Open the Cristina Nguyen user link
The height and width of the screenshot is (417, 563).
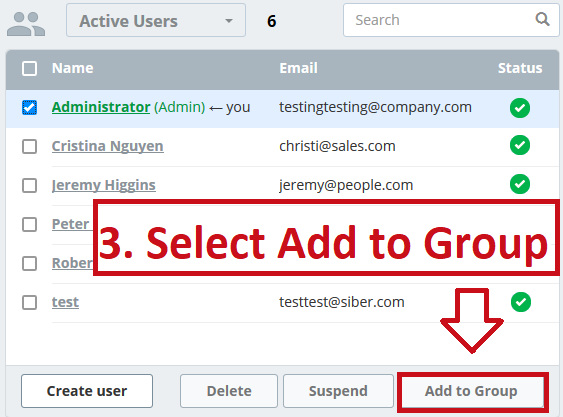tap(108, 146)
